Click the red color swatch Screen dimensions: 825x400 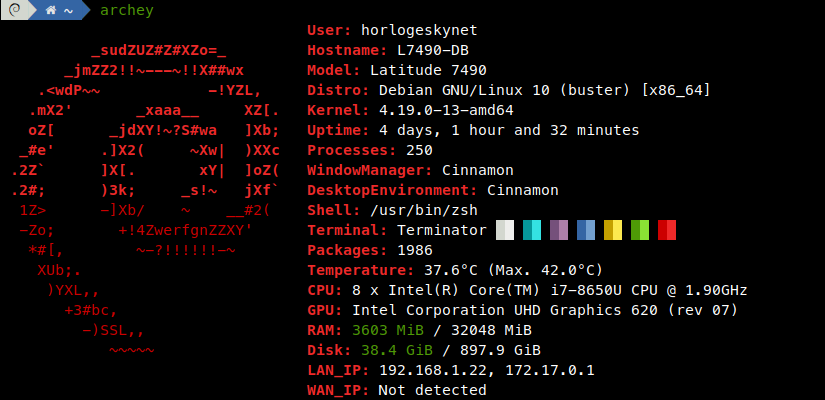(667, 230)
